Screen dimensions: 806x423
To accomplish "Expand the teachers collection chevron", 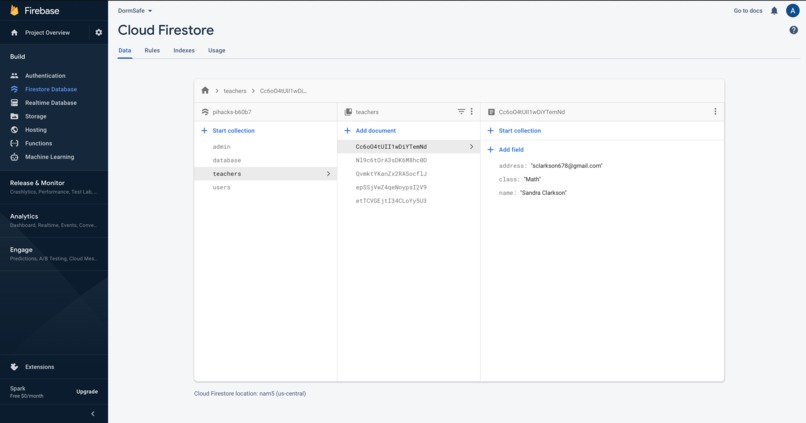I will 328,174.
